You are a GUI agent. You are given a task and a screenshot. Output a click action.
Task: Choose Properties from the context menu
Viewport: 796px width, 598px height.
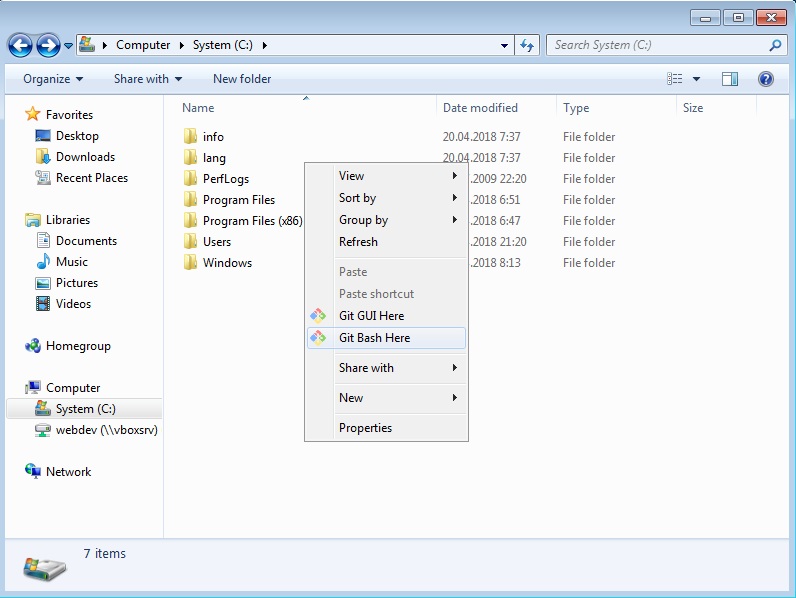(386, 427)
